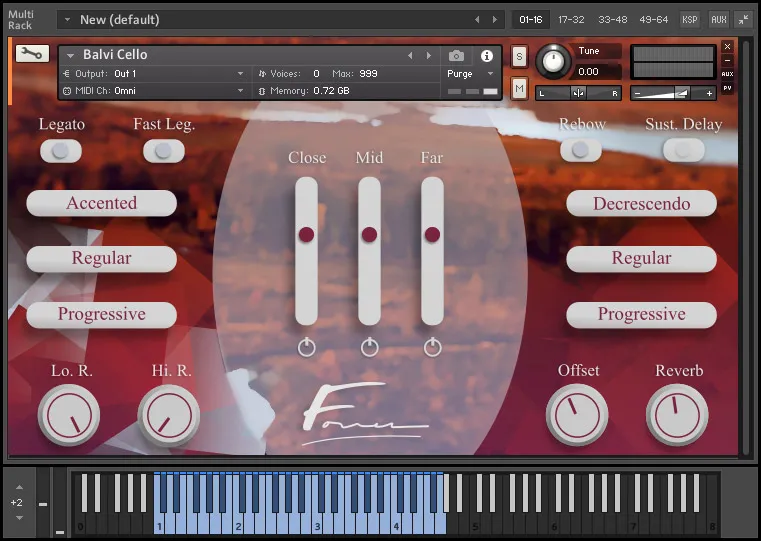Screen dimensions: 761x541
Task: Select the left Regular button under Accented
Action: point(101,259)
